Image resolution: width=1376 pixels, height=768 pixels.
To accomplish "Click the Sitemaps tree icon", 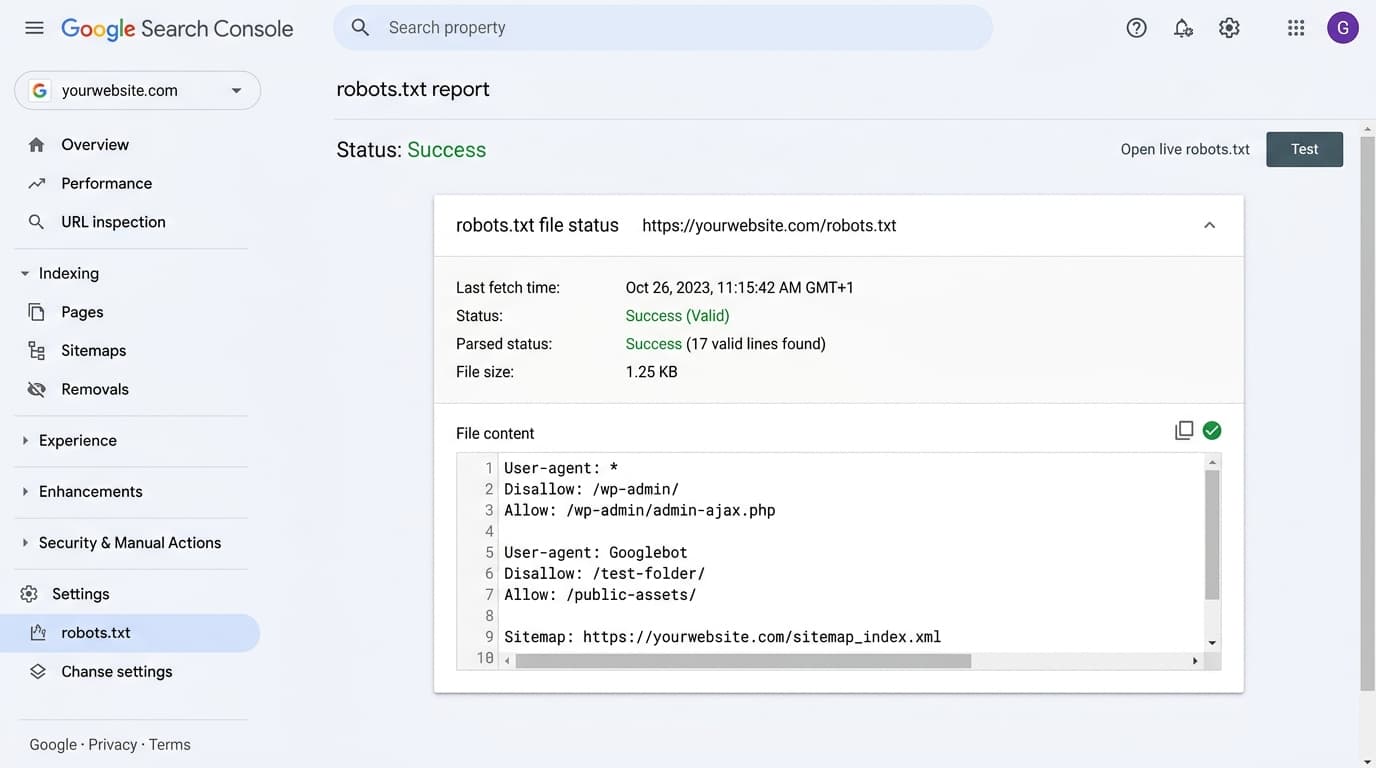I will [37, 351].
